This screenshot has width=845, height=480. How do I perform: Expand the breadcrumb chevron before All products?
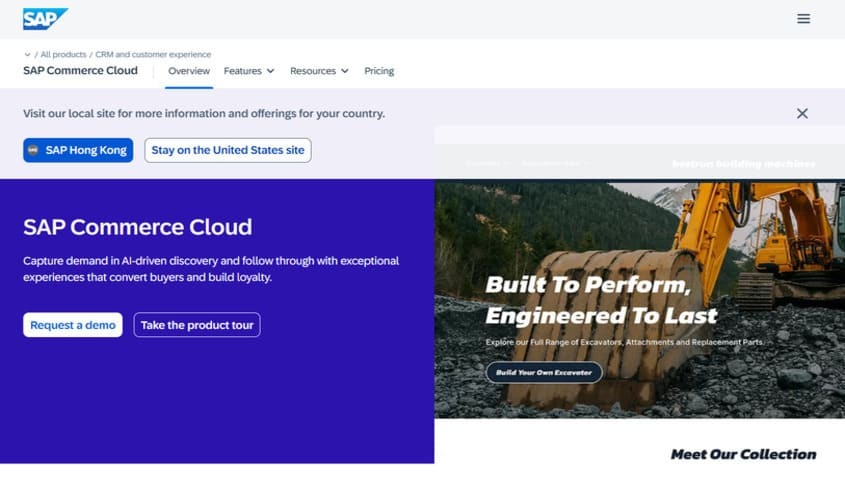pyautogui.click(x=27, y=54)
